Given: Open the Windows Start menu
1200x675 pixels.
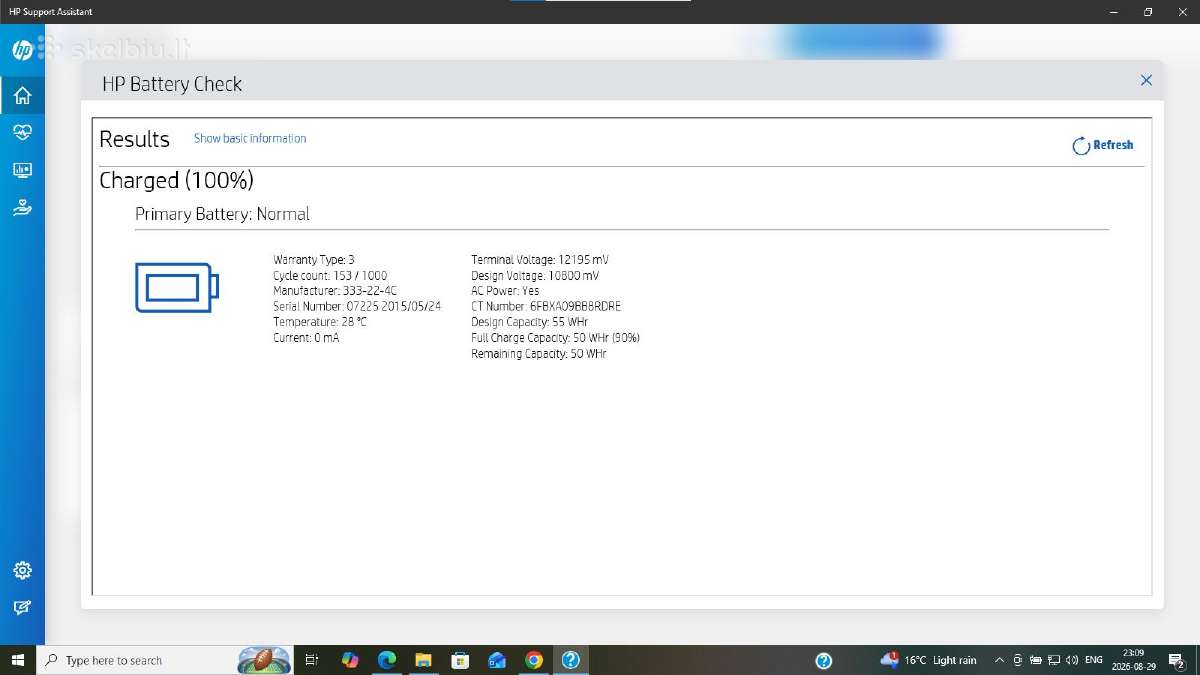Looking at the screenshot, I should [x=17, y=660].
